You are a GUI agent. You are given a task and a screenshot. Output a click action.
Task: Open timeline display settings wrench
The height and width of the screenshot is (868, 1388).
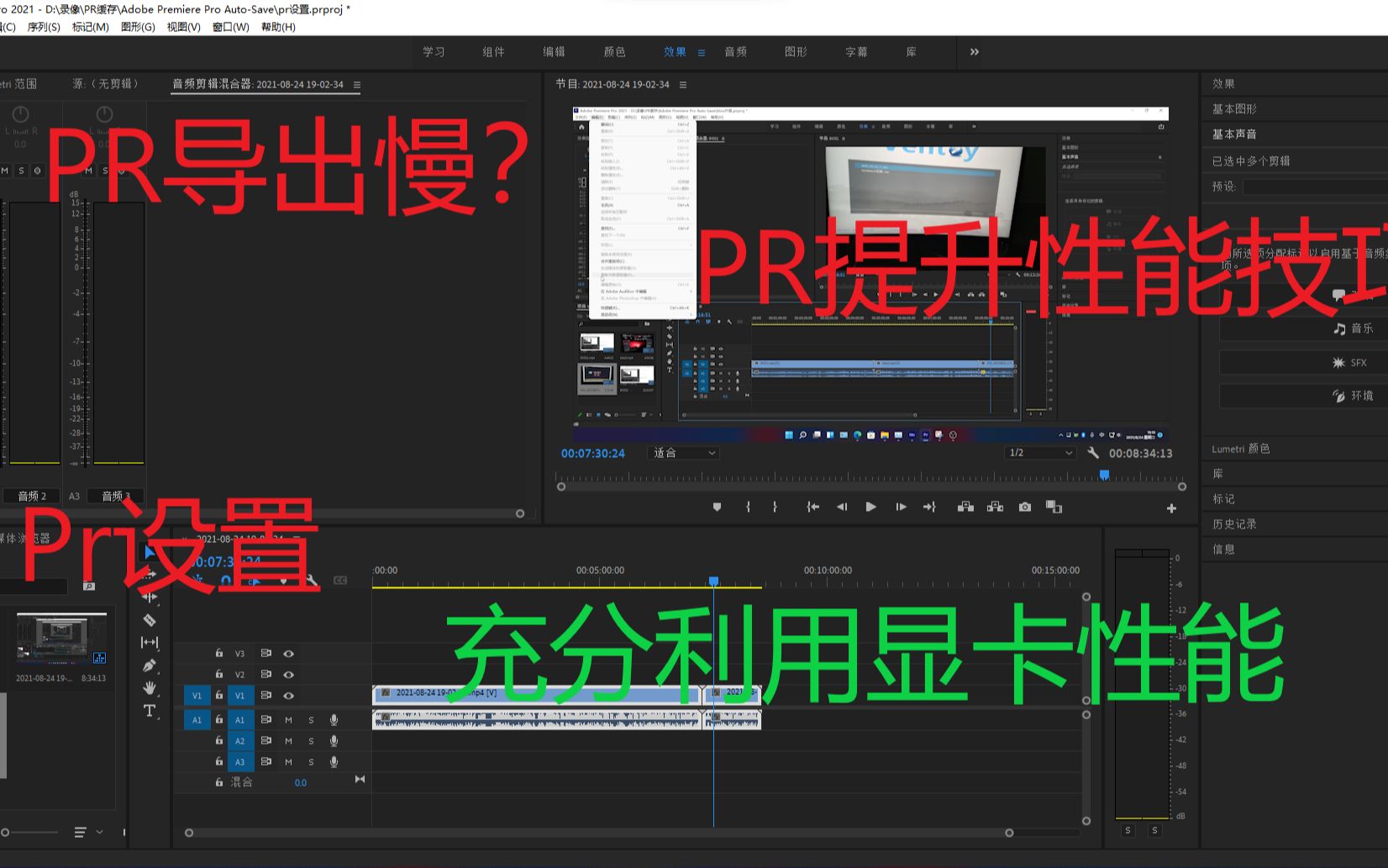pos(312,580)
